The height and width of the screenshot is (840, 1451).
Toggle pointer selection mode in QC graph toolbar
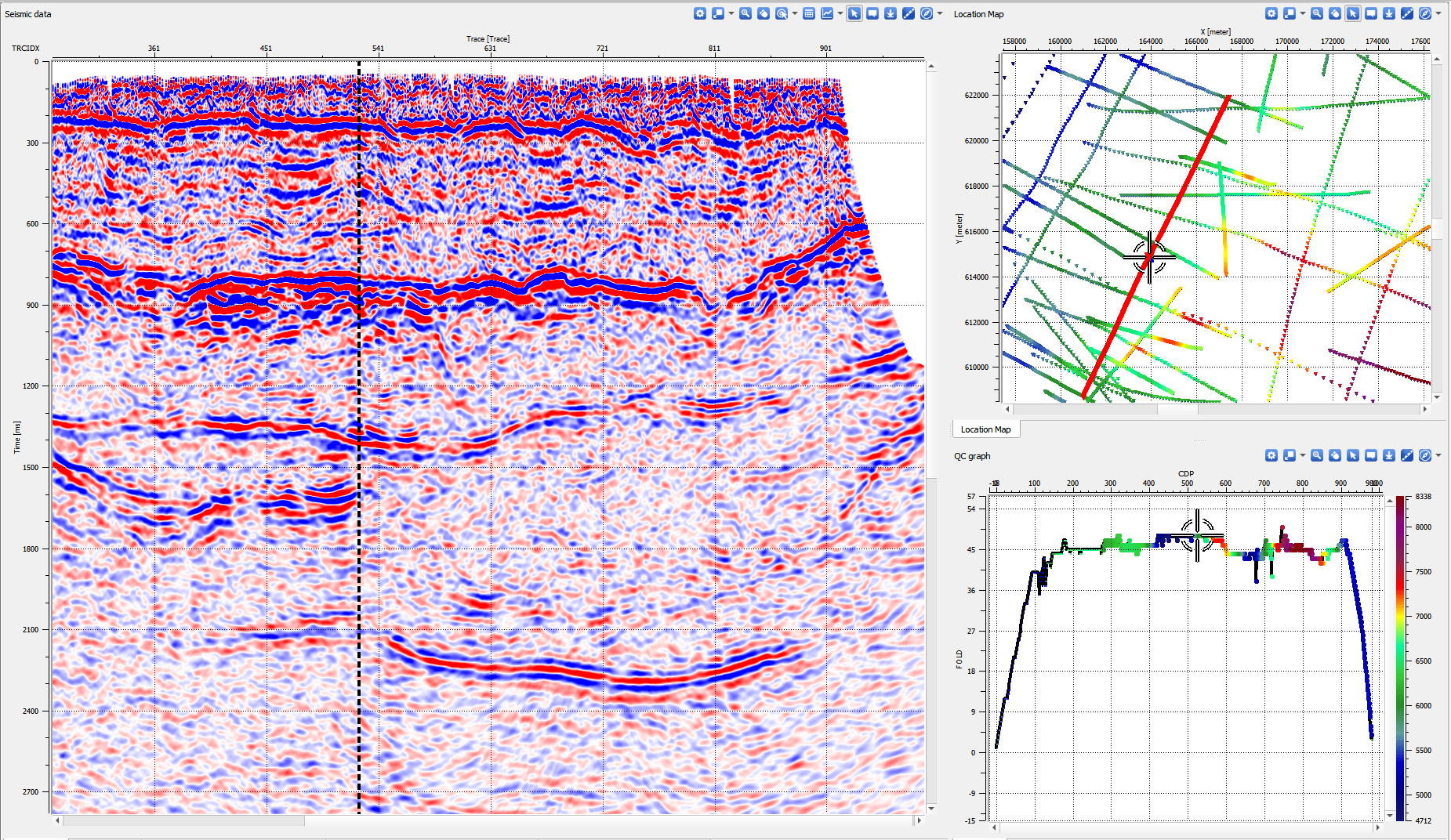coord(1353,455)
